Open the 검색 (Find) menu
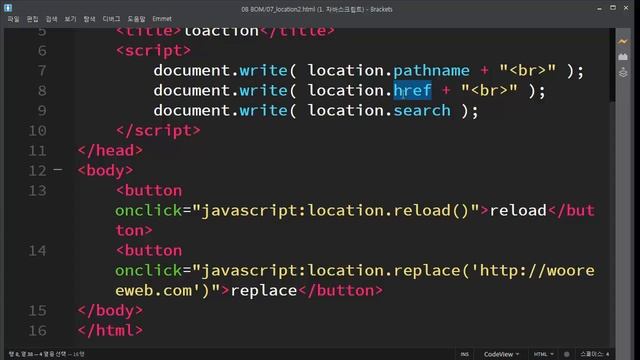The height and width of the screenshot is (360, 640). pyautogui.click(x=51, y=19)
